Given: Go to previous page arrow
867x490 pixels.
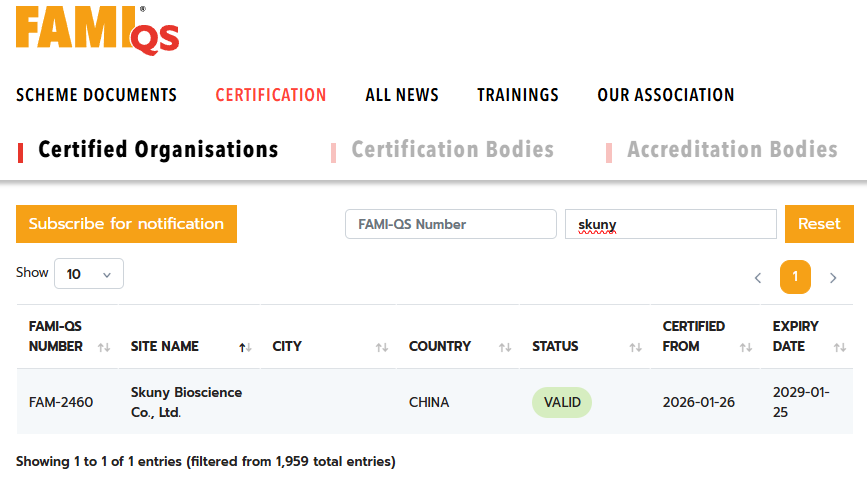Looking at the screenshot, I should tap(758, 278).
